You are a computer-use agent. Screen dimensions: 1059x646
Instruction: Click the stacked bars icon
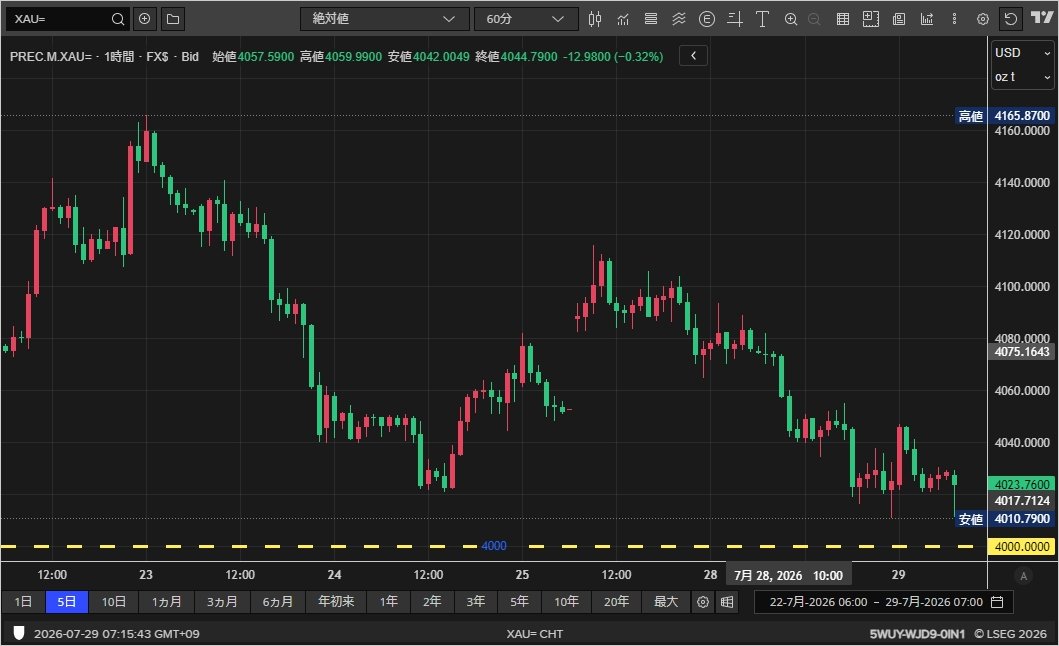coord(651,19)
